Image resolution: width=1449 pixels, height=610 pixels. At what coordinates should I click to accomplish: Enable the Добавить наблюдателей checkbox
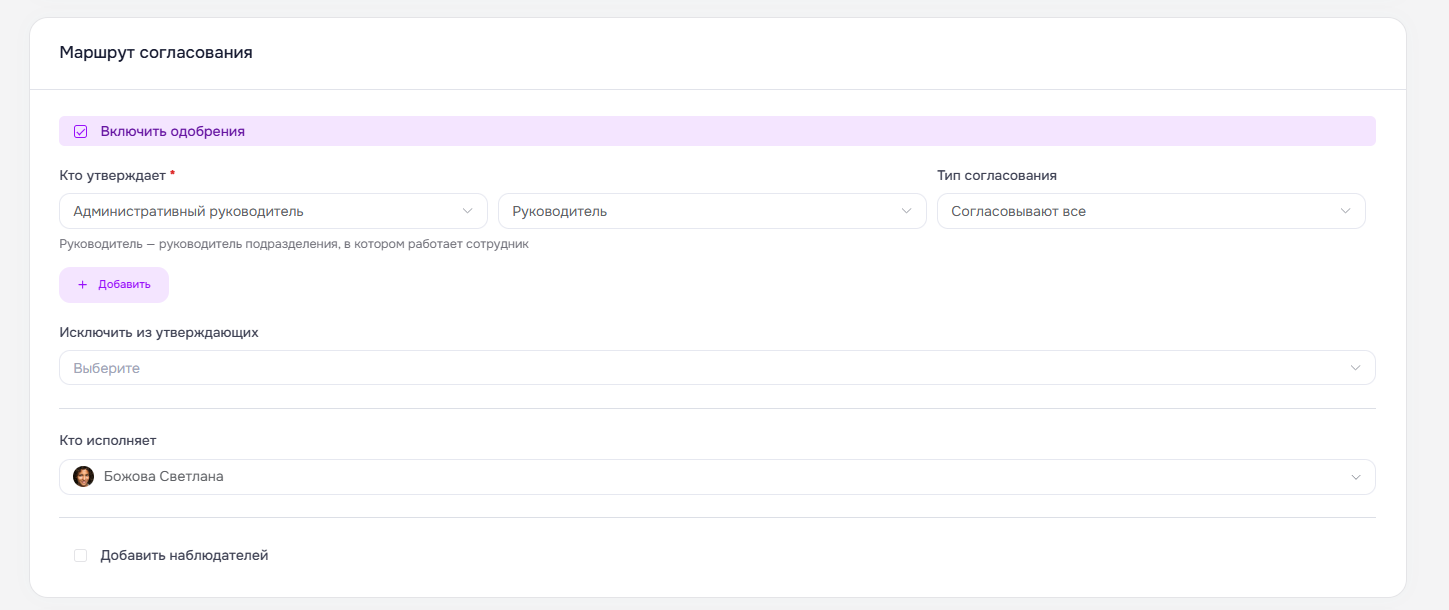[81, 555]
